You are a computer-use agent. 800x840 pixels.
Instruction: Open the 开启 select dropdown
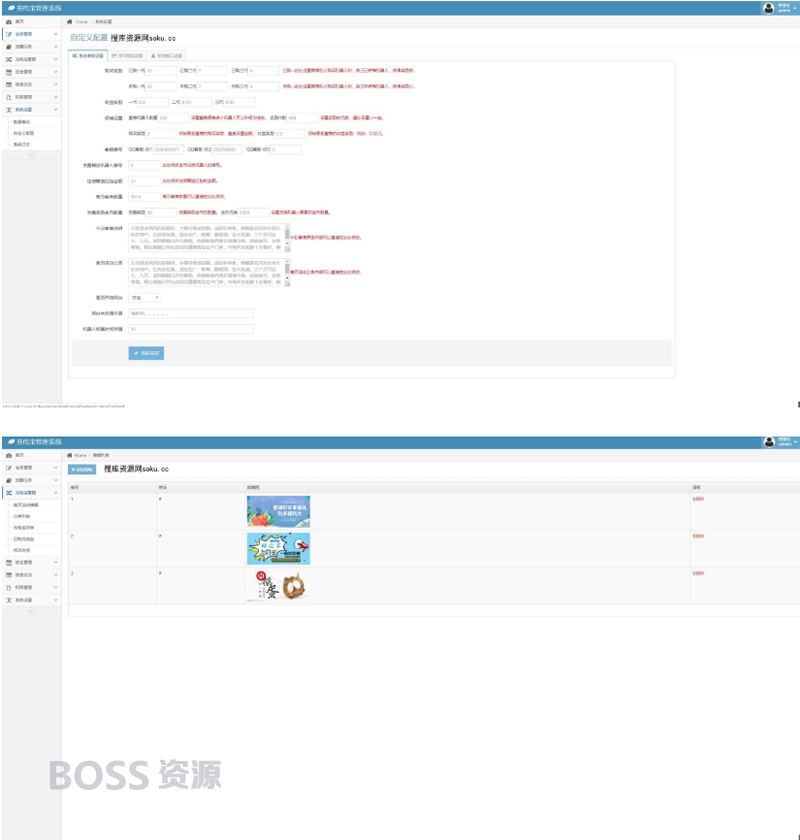pyautogui.click(x=144, y=297)
